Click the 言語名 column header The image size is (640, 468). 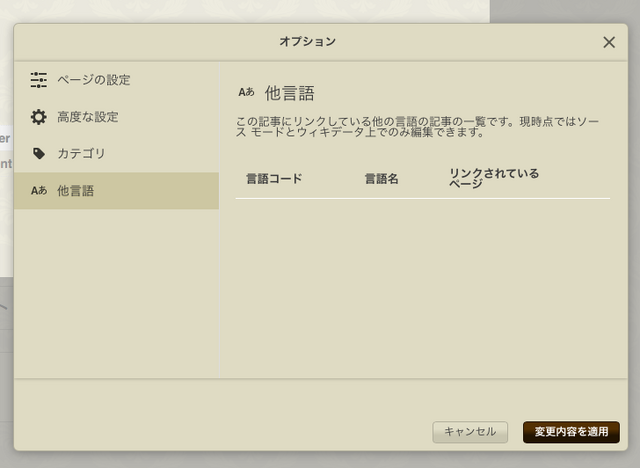381,179
